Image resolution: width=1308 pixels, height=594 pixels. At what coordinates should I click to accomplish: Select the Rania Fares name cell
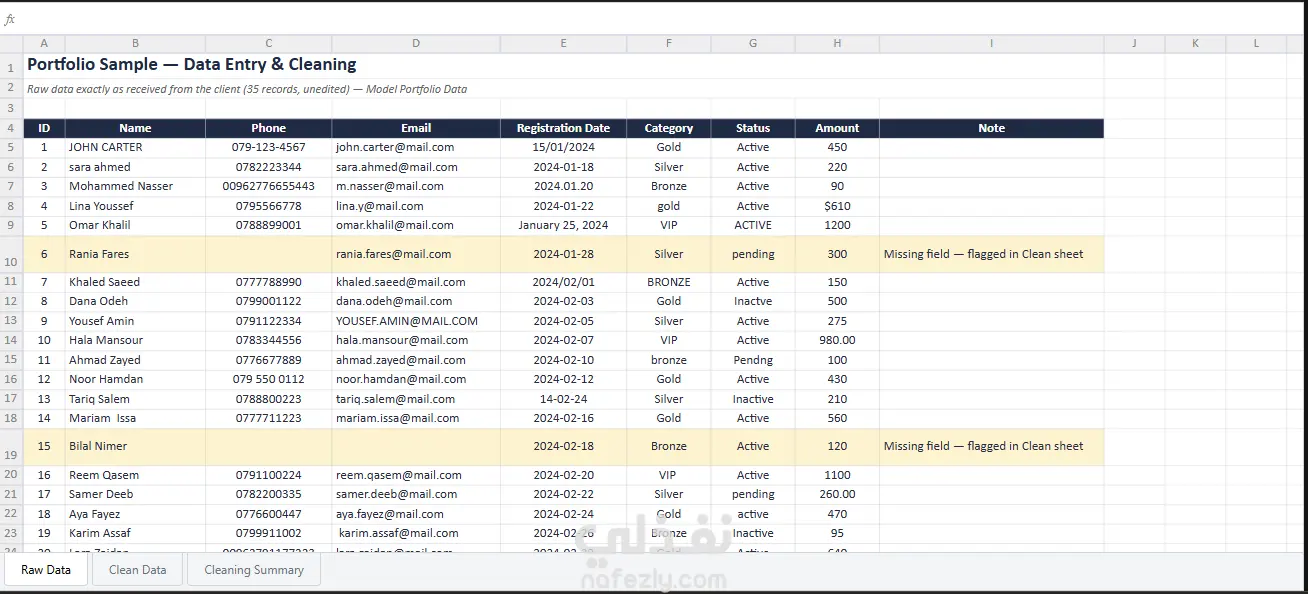click(x=135, y=254)
